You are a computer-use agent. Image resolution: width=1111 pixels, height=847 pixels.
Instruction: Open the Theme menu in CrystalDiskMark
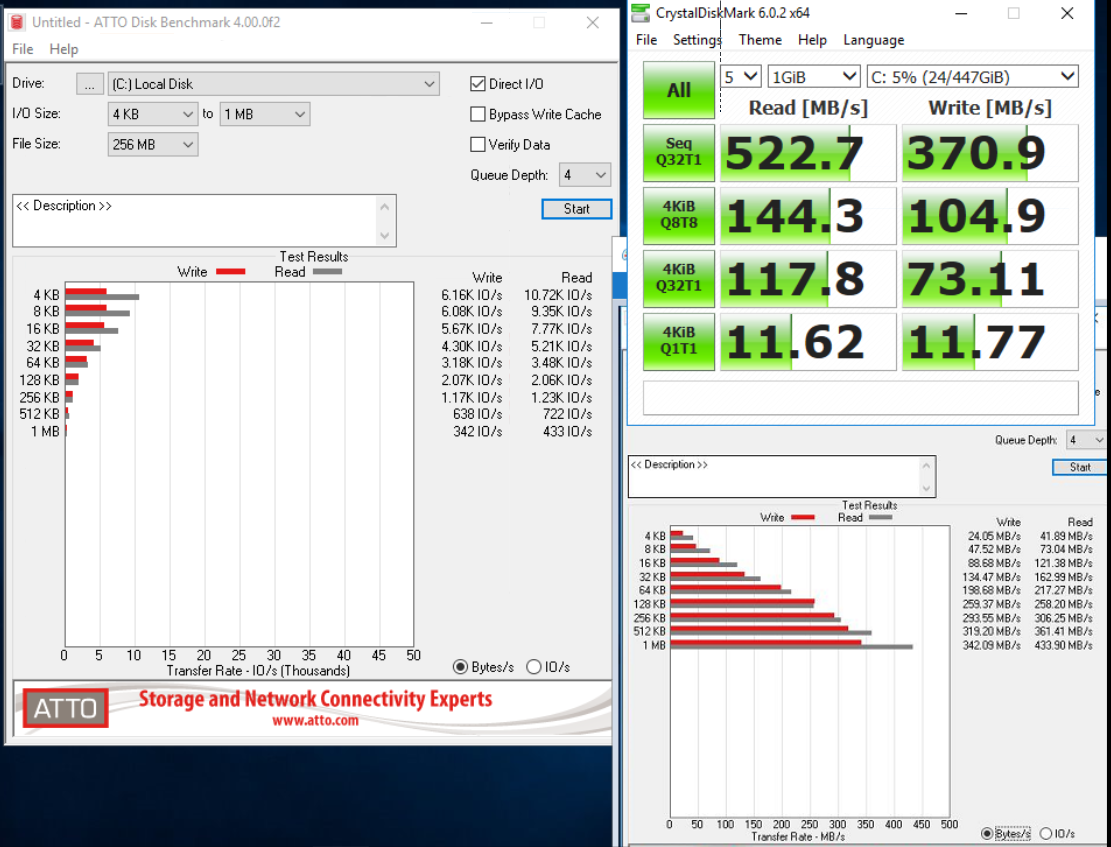[x=760, y=40]
